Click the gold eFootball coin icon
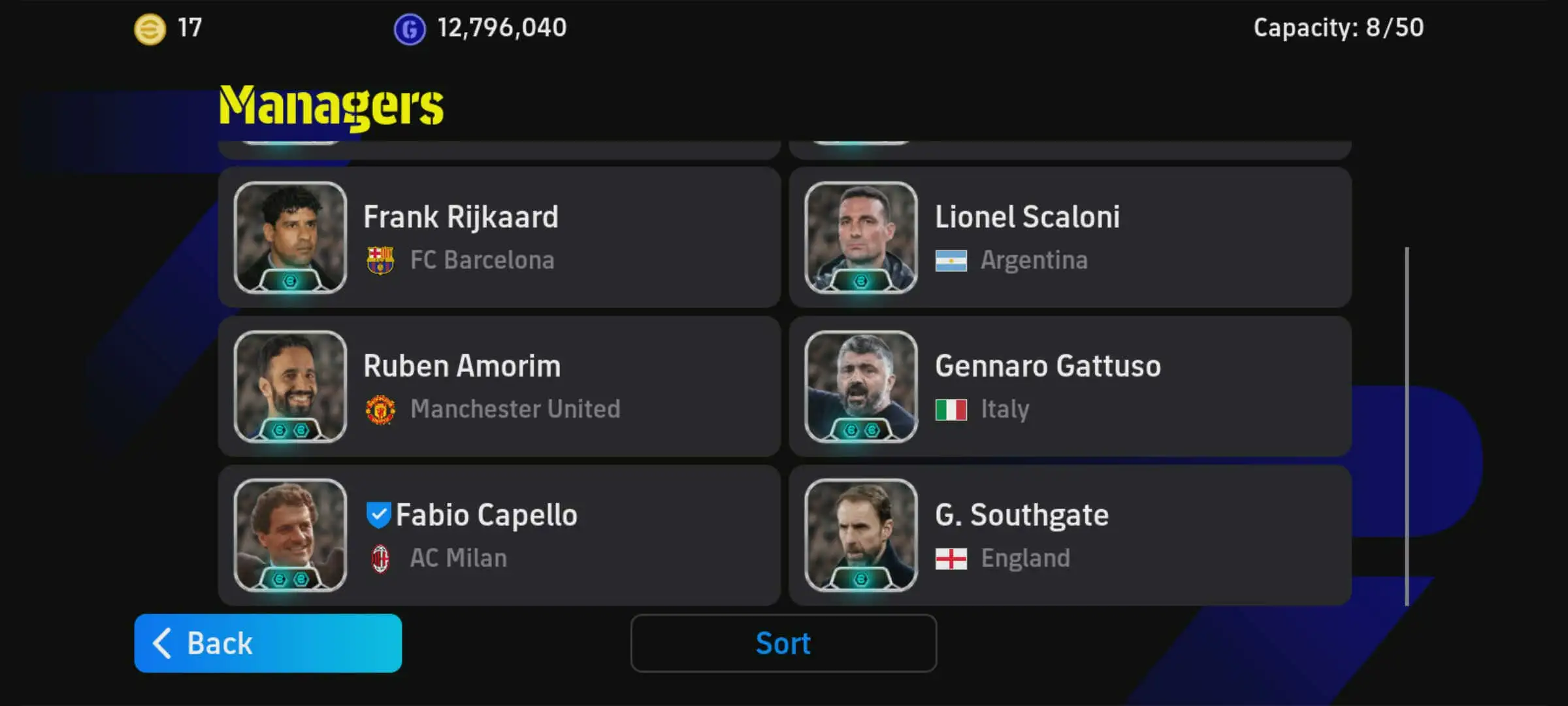Screen dimensions: 1568x706 coord(150,29)
